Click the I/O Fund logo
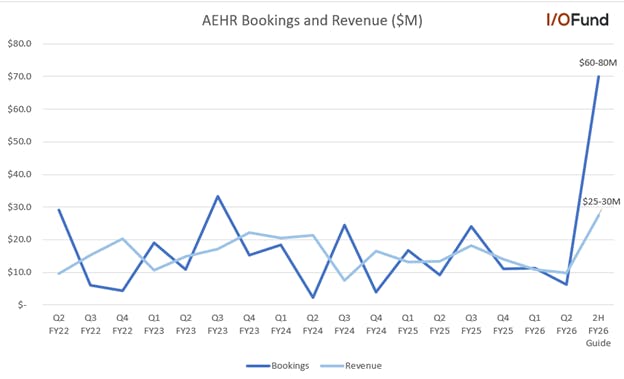 click(577, 20)
